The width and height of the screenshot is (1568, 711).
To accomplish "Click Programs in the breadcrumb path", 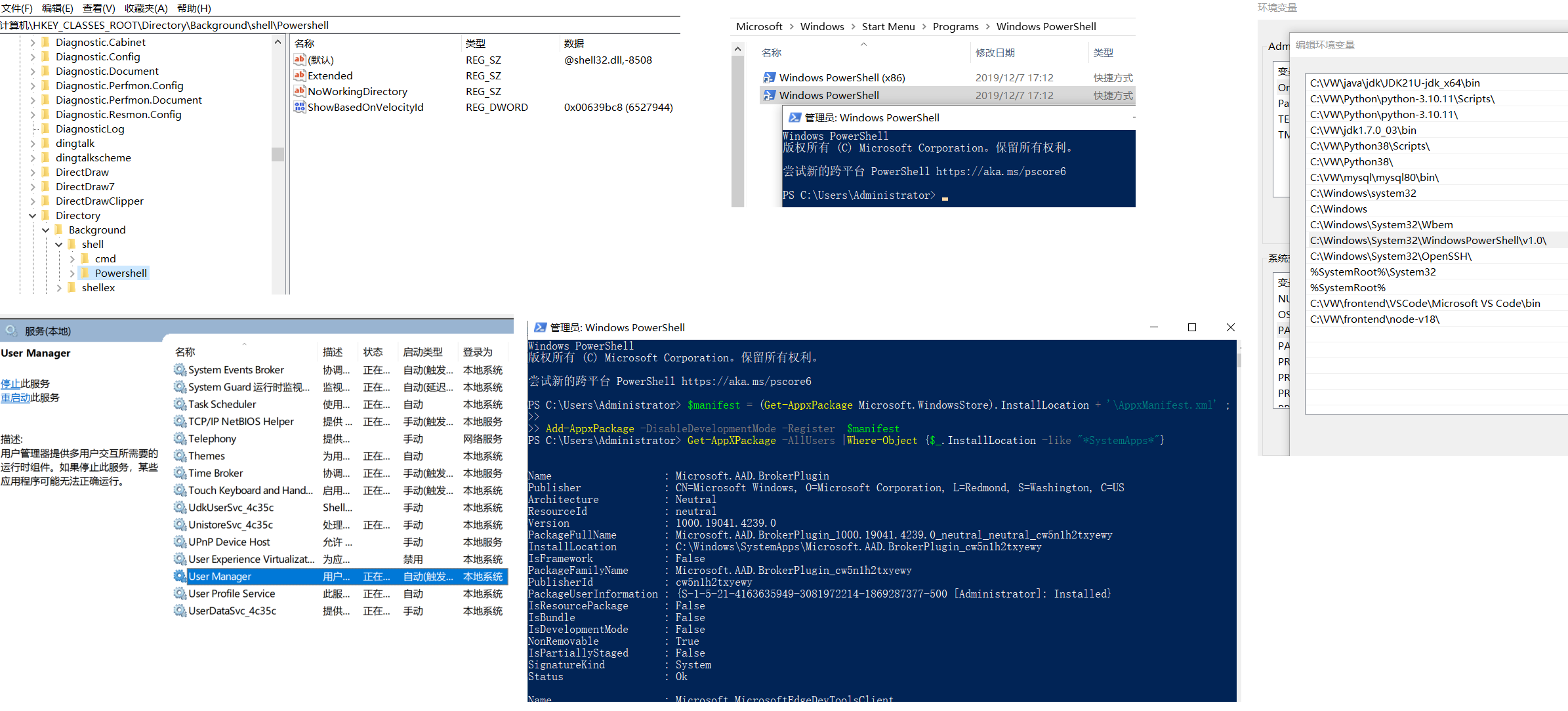I will click(955, 26).
